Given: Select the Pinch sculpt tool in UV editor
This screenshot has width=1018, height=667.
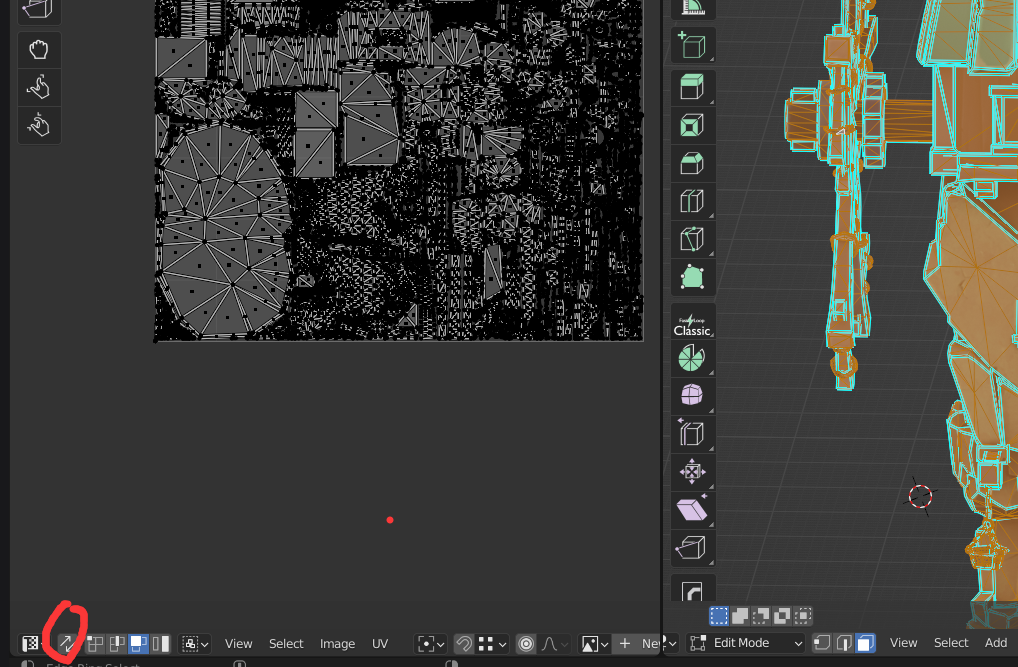Looking at the screenshot, I should coord(39,125).
